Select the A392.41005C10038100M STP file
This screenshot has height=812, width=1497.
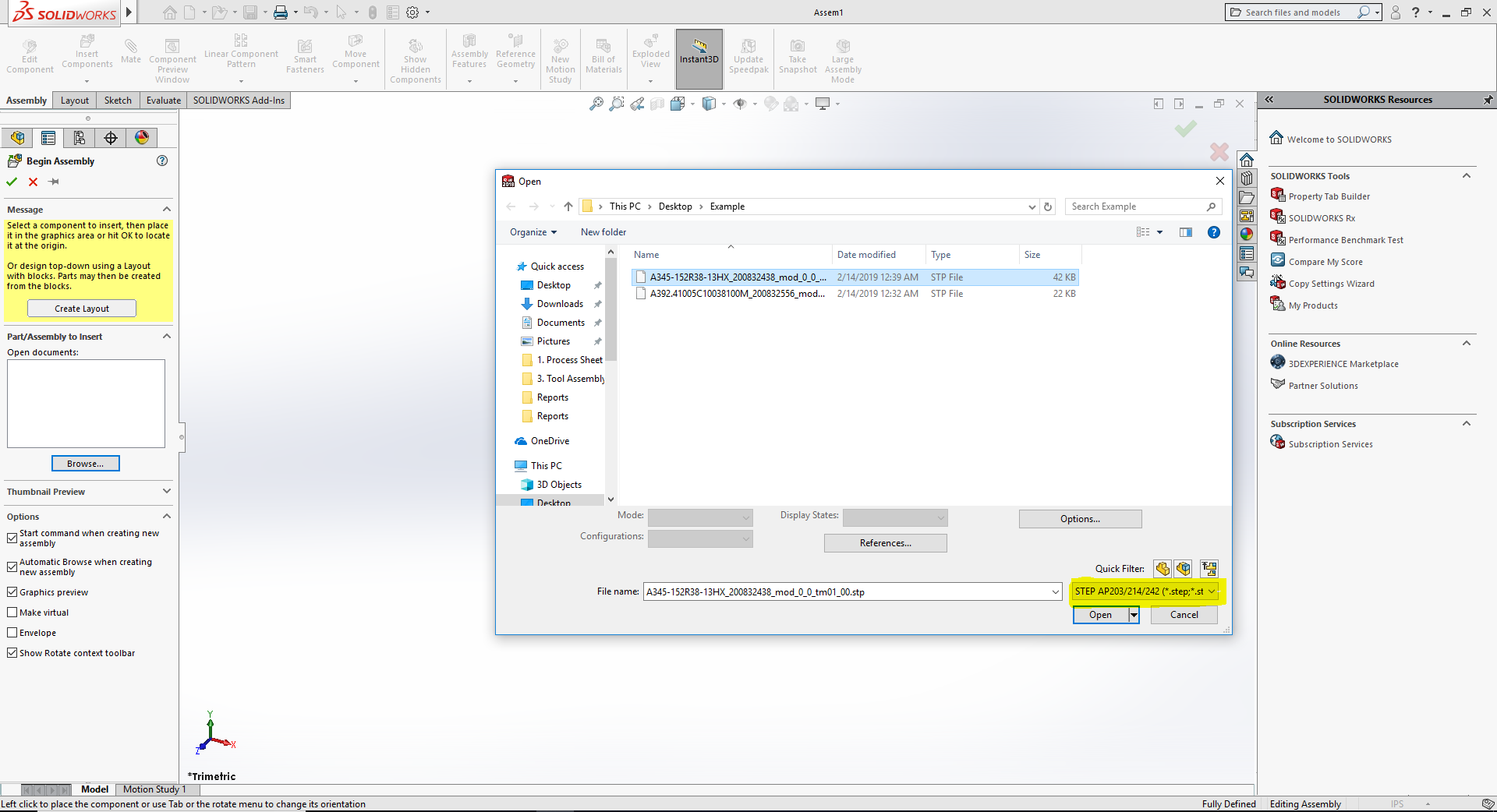(737, 294)
